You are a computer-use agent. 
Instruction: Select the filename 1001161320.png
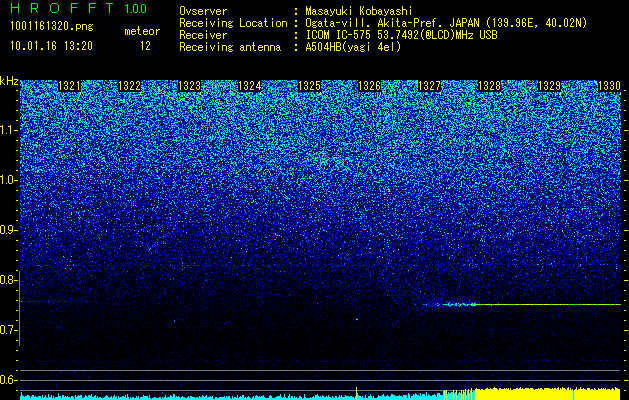tap(52, 27)
